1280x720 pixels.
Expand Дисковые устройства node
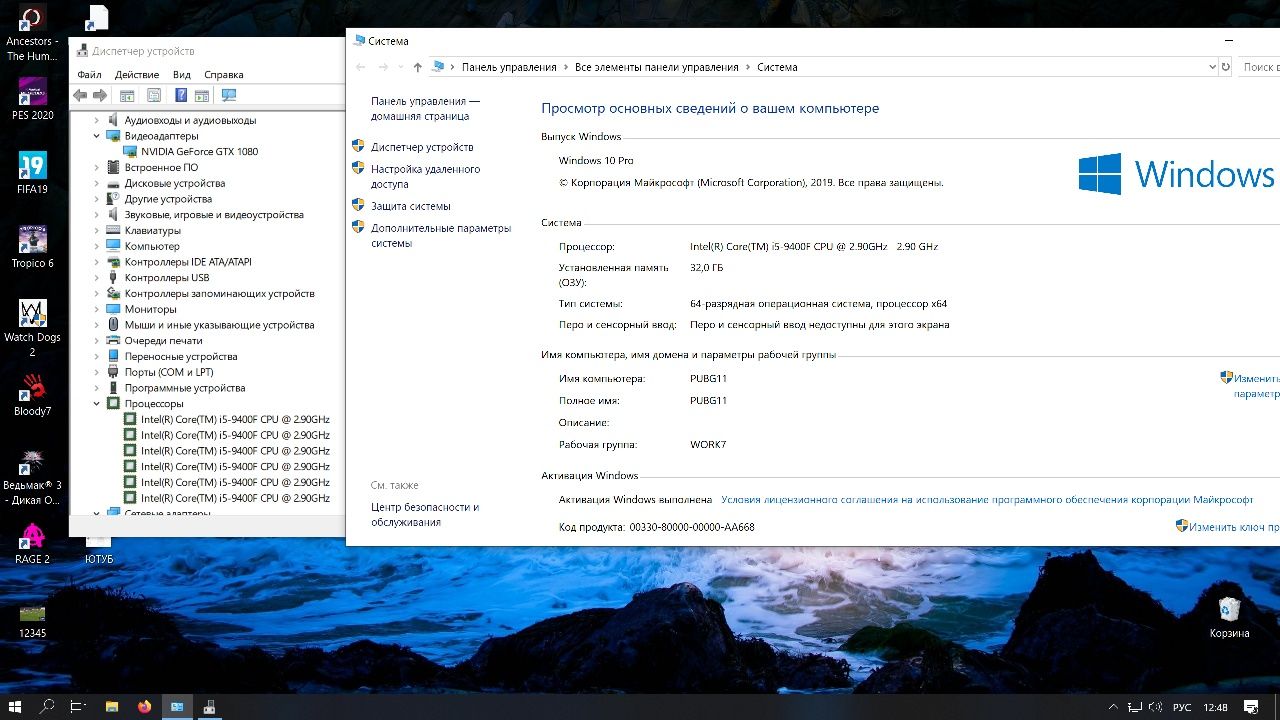click(x=97, y=183)
